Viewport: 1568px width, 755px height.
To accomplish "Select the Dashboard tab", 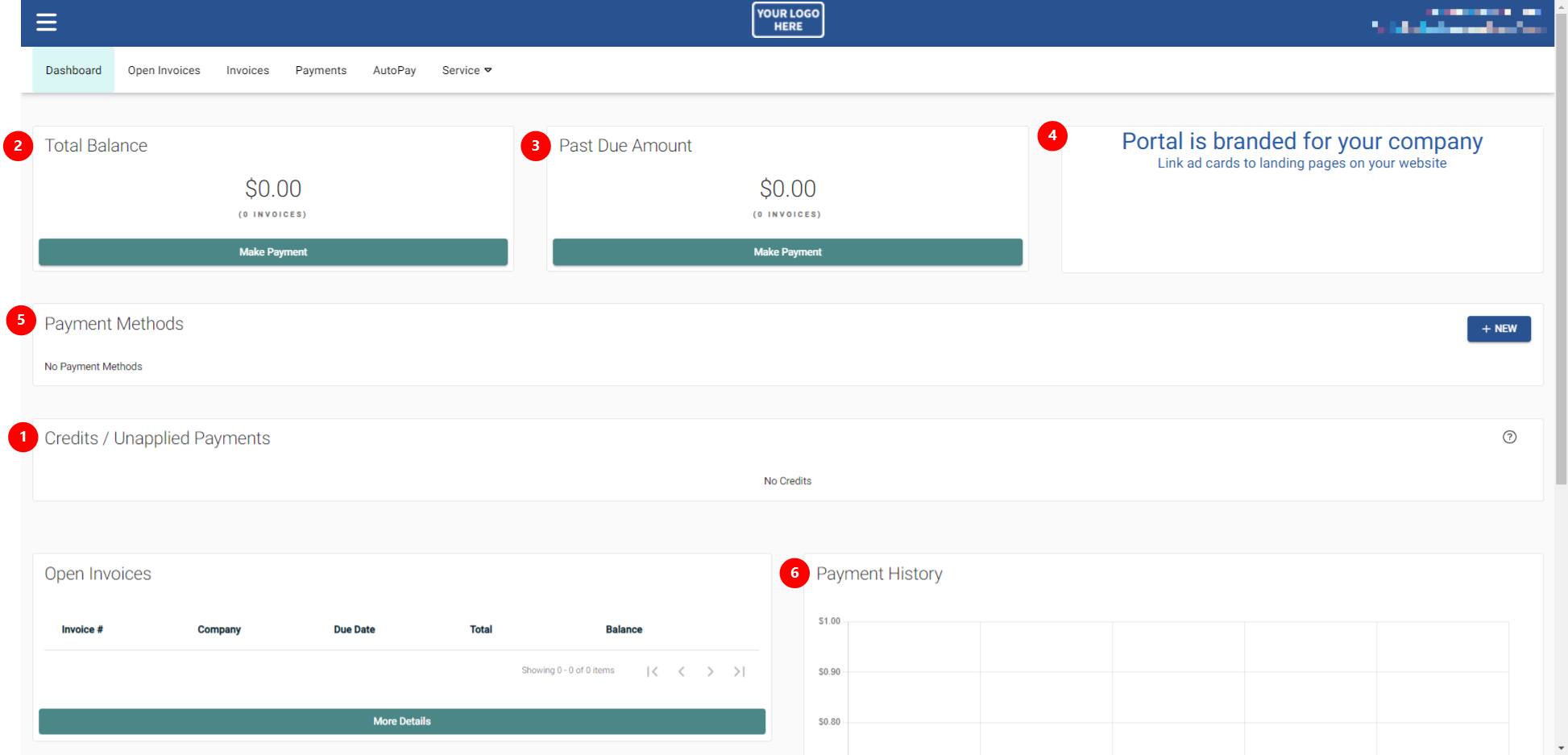I will click(73, 70).
